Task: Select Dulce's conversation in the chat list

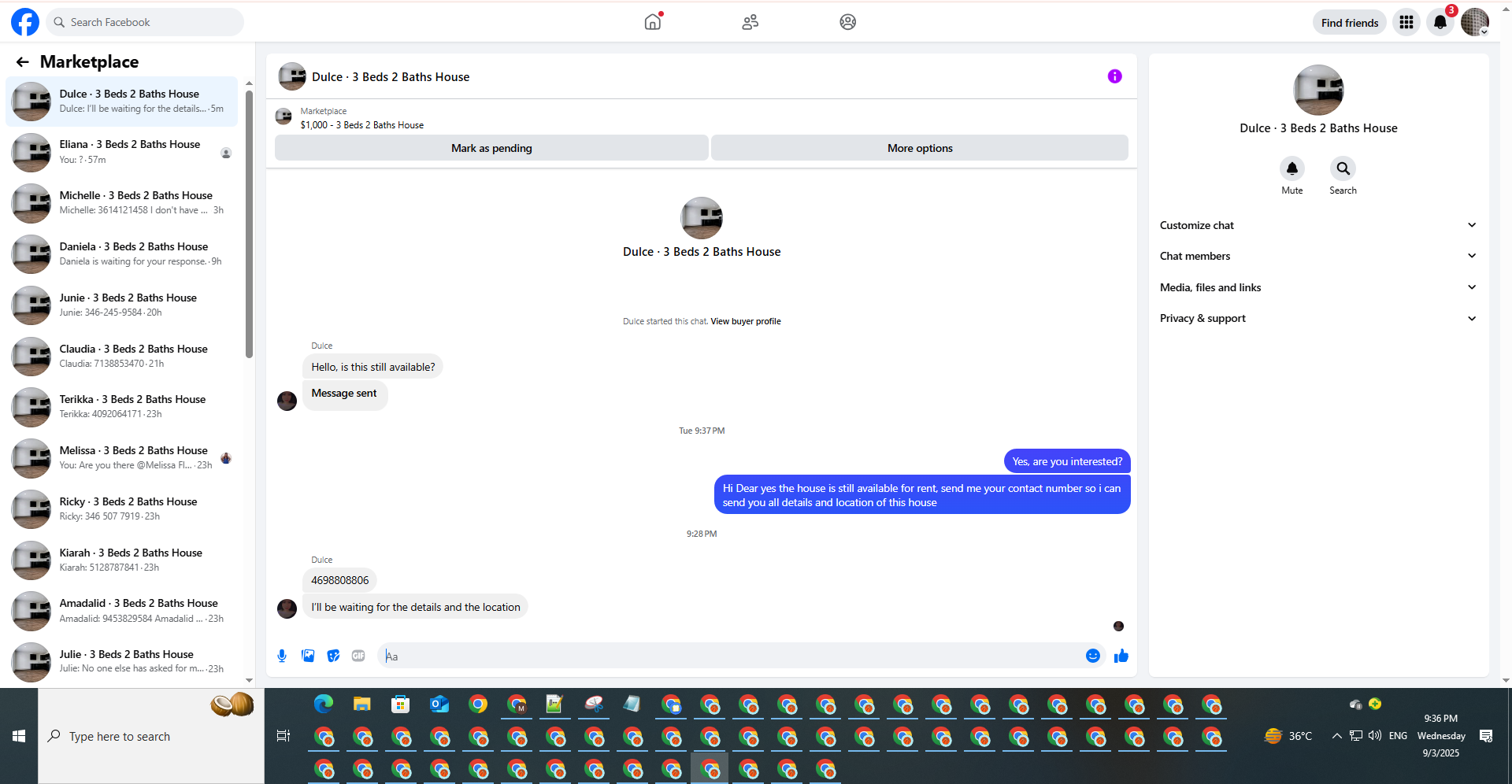Action: pos(122,102)
